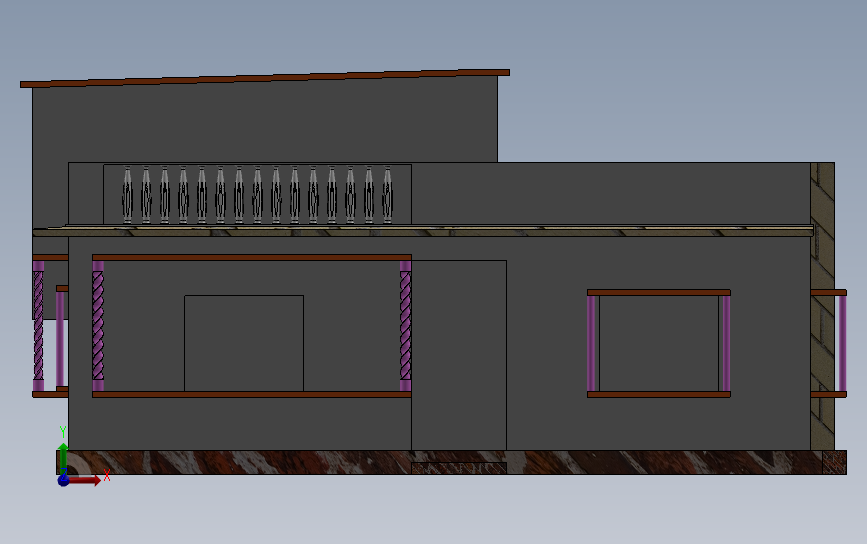Click the doorstep slab below the central door
This screenshot has height=544, width=867.
[x=459, y=468]
